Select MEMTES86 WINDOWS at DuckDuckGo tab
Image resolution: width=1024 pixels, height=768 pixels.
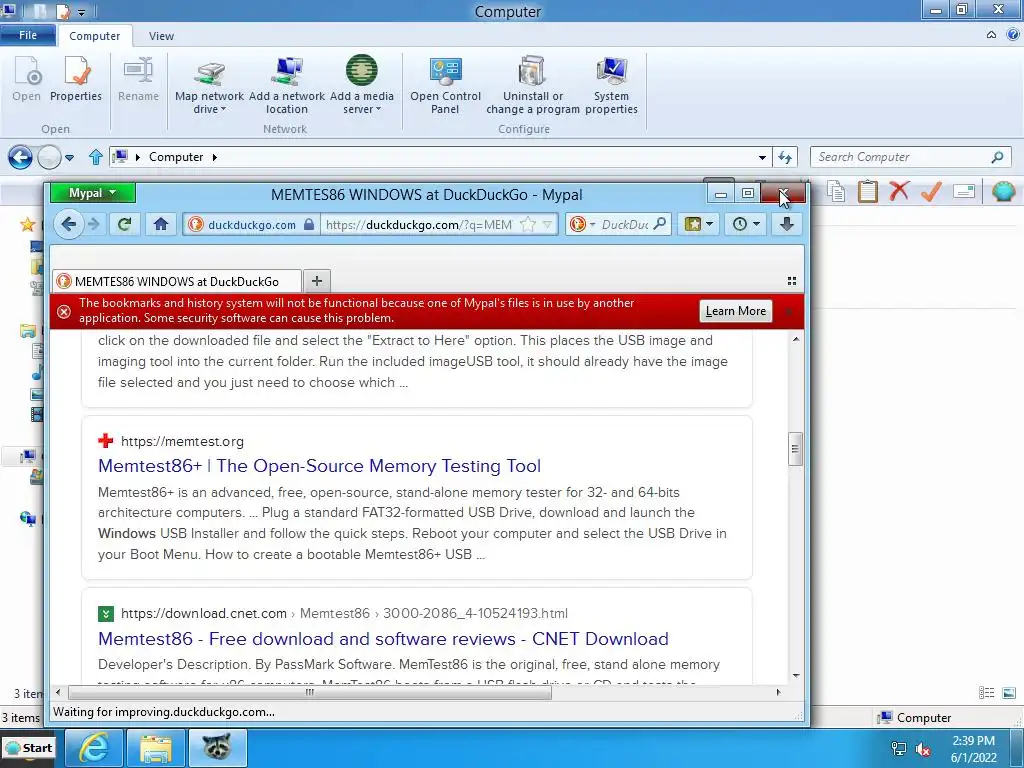point(177,281)
